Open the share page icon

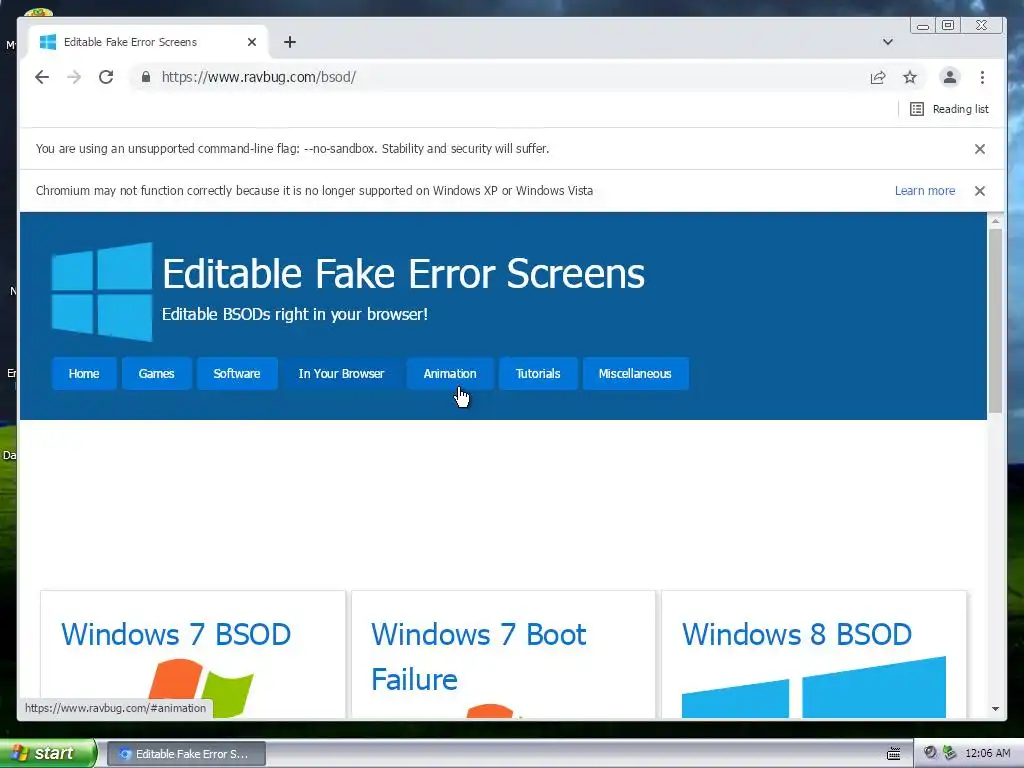[878, 78]
